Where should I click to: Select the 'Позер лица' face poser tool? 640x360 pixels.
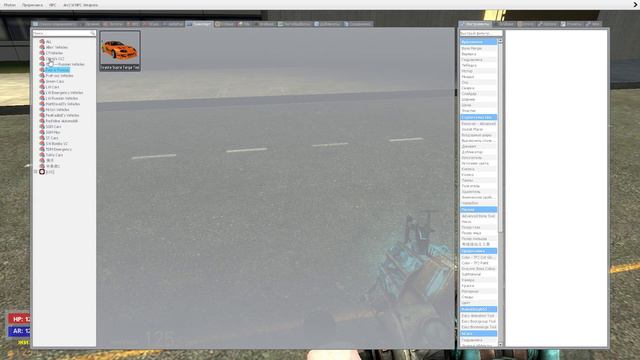click(478, 233)
